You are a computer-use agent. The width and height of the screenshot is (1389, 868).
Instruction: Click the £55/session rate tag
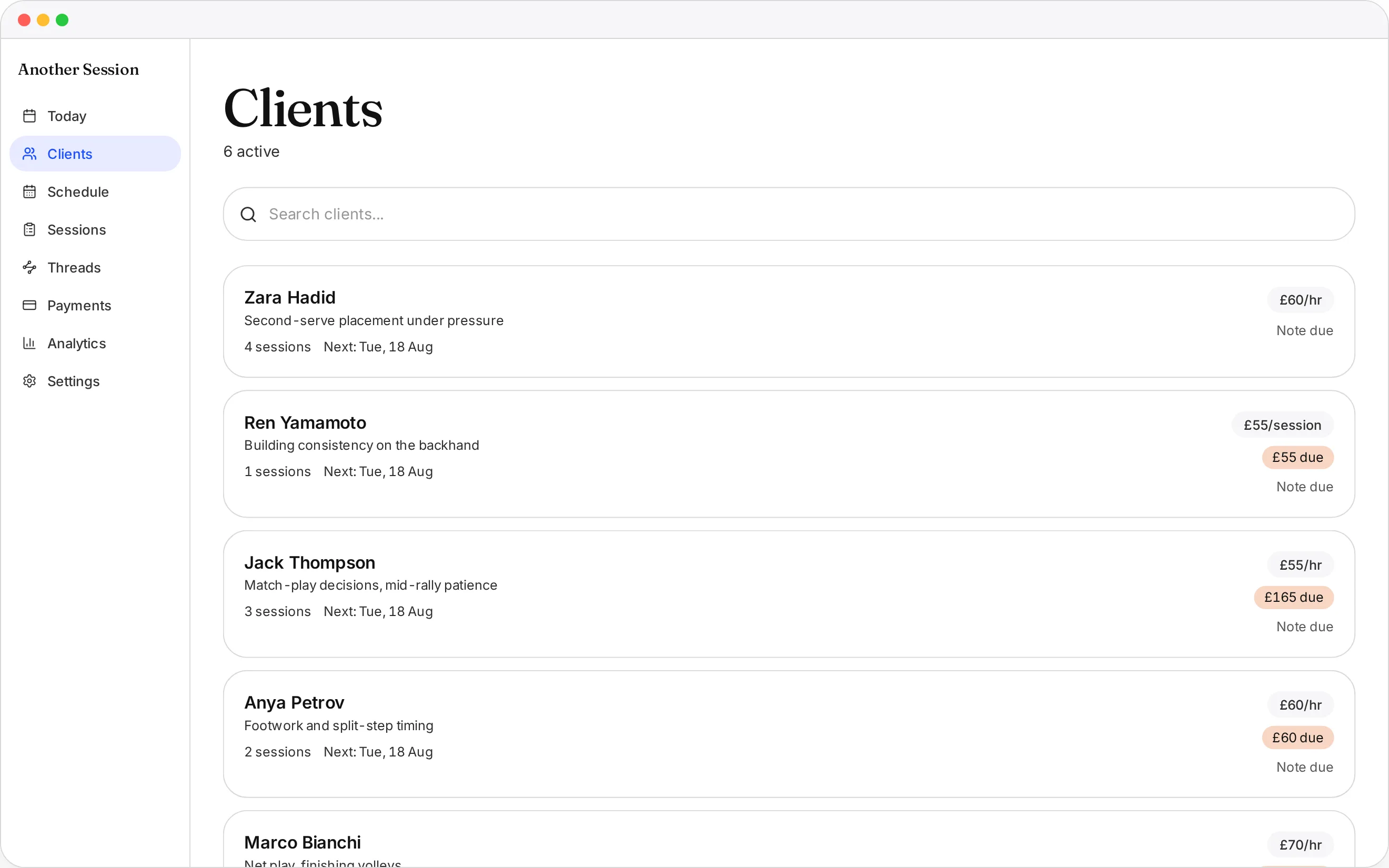[1282, 425]
